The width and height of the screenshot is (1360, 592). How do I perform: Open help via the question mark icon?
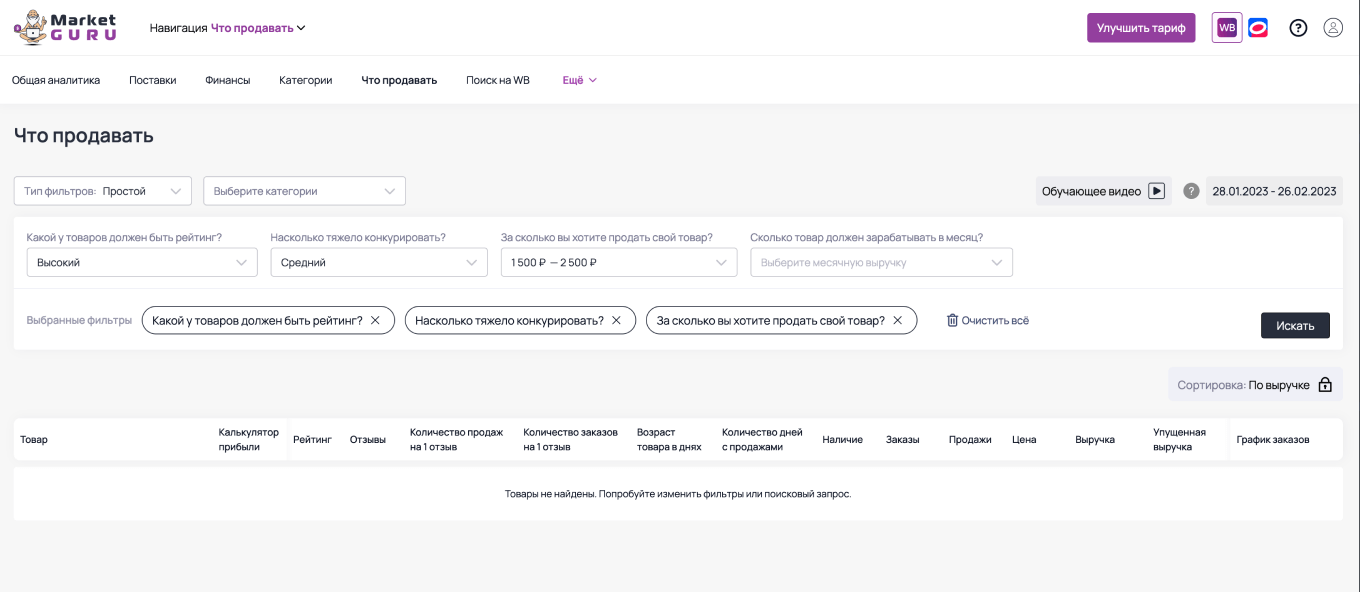pos(1298,27)
